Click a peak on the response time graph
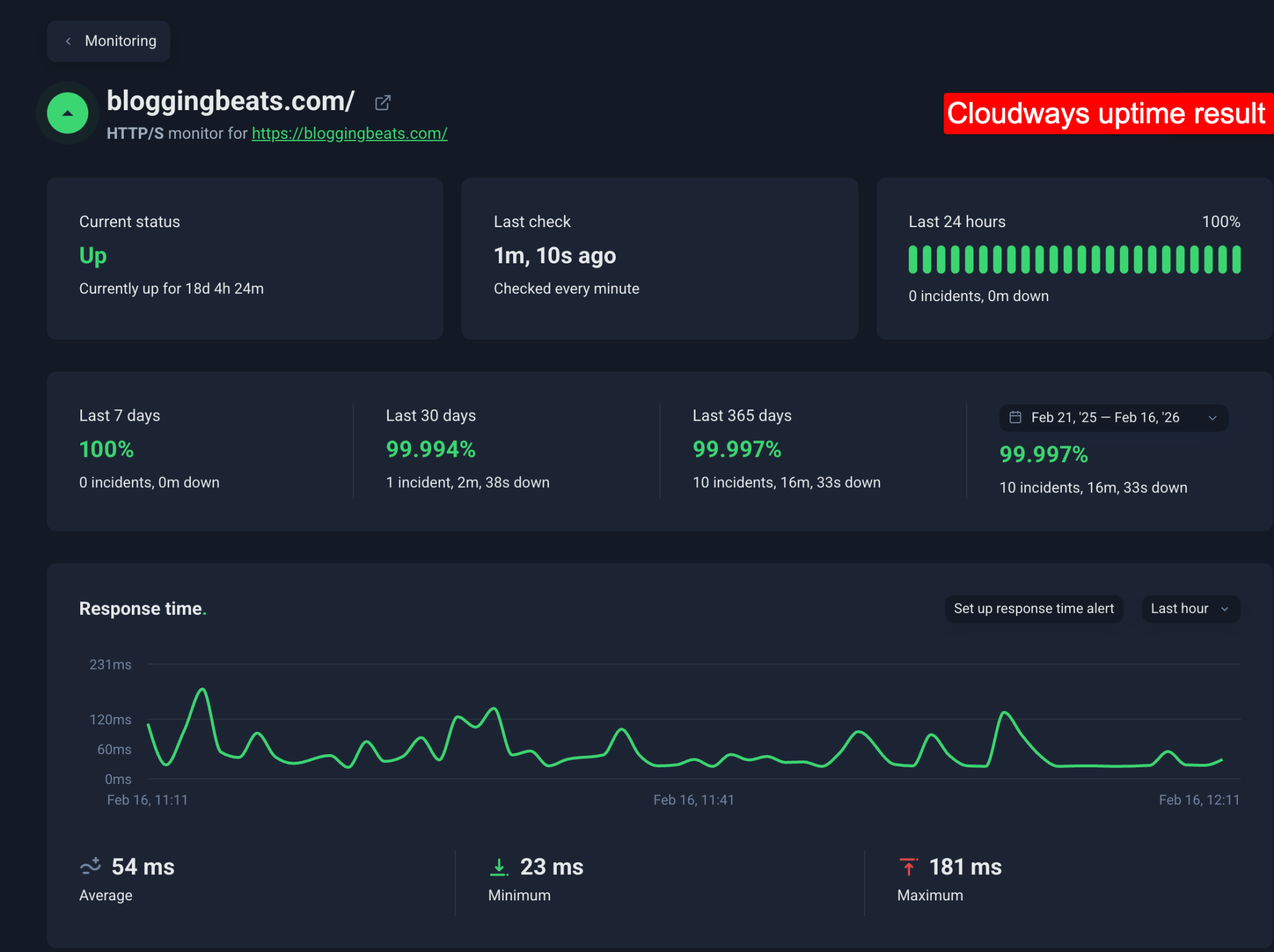 [x=202, y=691]
